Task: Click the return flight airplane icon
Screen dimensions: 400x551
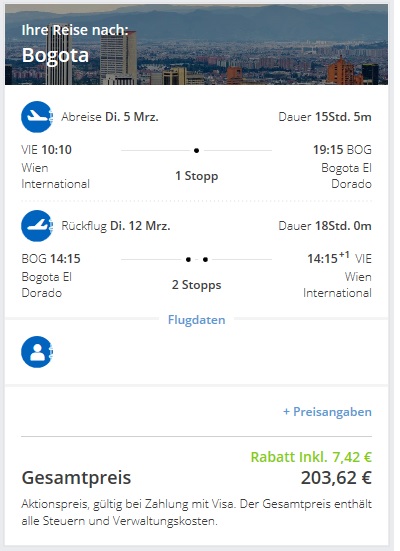Action: point(37,226)
